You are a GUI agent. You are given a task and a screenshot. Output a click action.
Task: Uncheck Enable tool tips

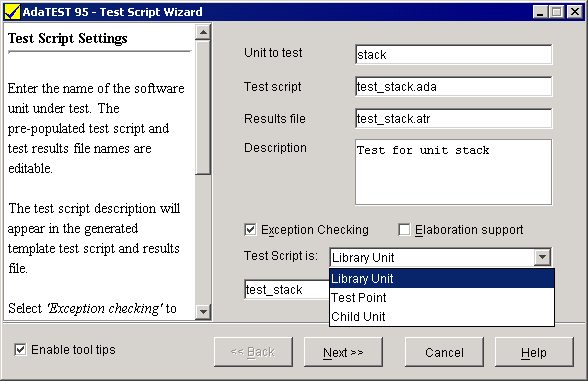20,350
